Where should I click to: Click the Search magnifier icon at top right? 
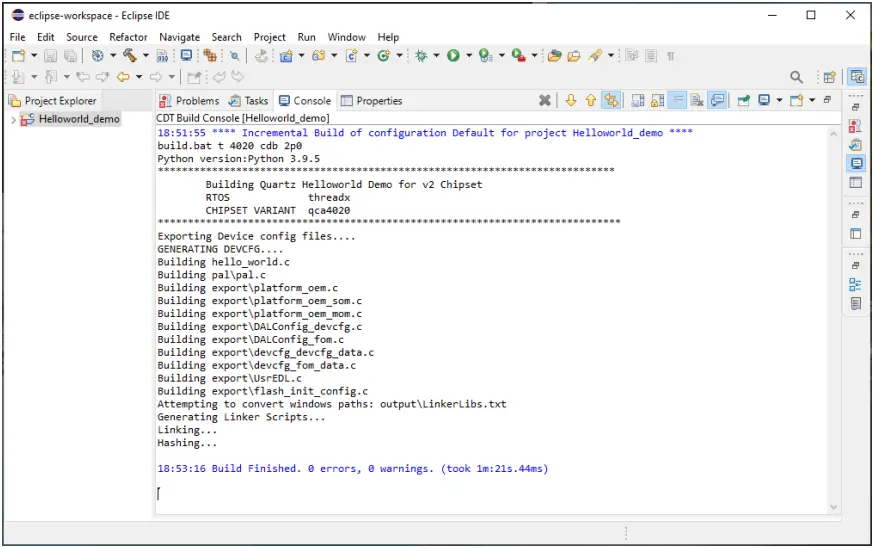point(797,77)
